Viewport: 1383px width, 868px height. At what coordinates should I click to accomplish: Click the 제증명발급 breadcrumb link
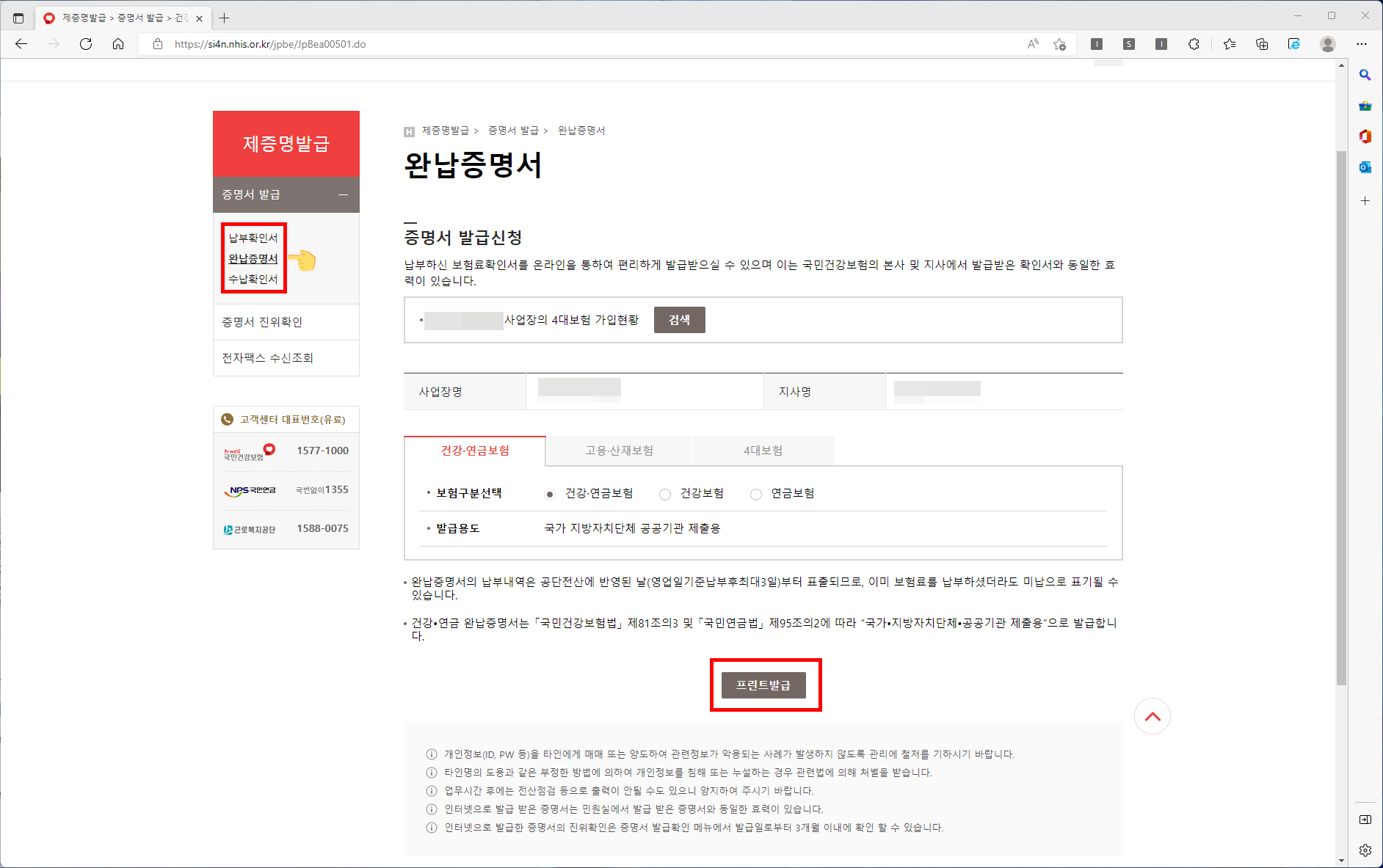tap(445, 131)
